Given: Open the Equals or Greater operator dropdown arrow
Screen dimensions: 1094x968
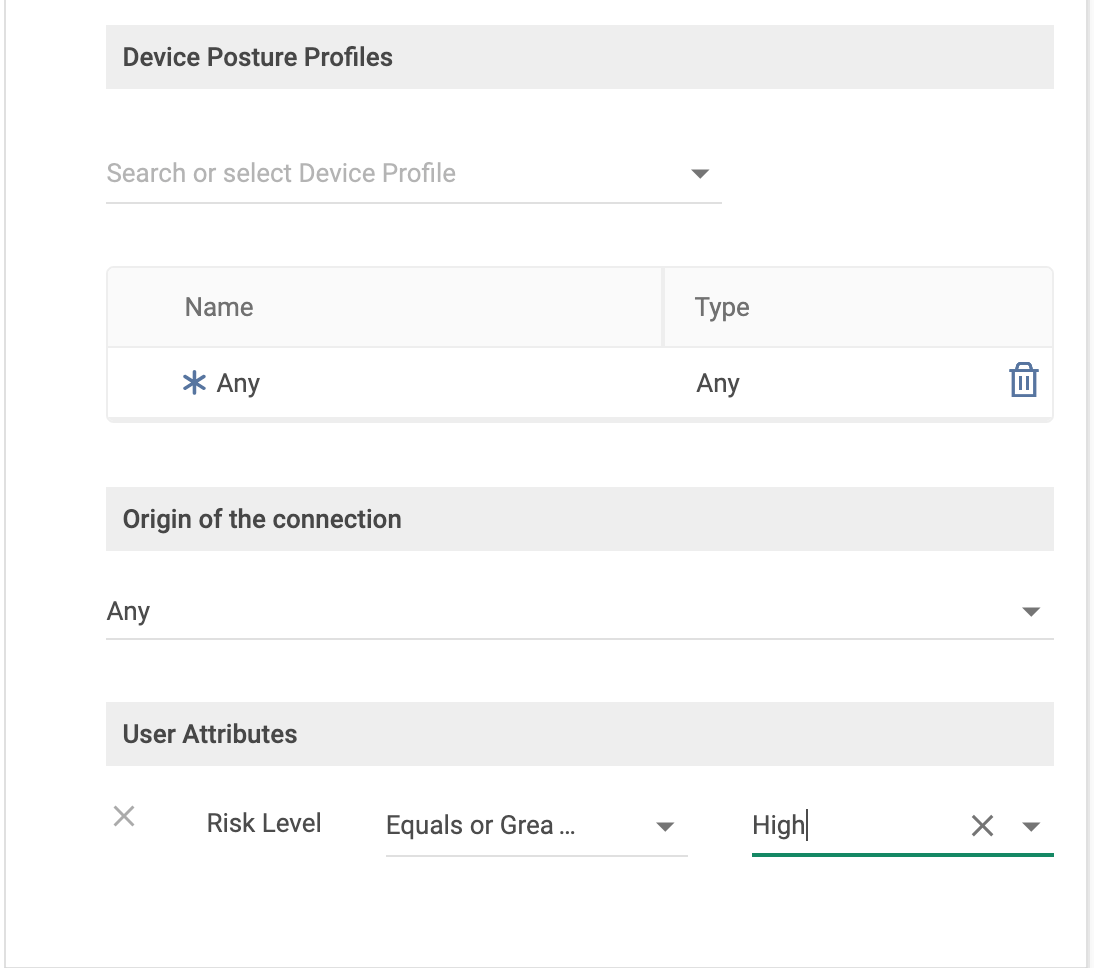Looking at the screenshot, I should (664, 826).
